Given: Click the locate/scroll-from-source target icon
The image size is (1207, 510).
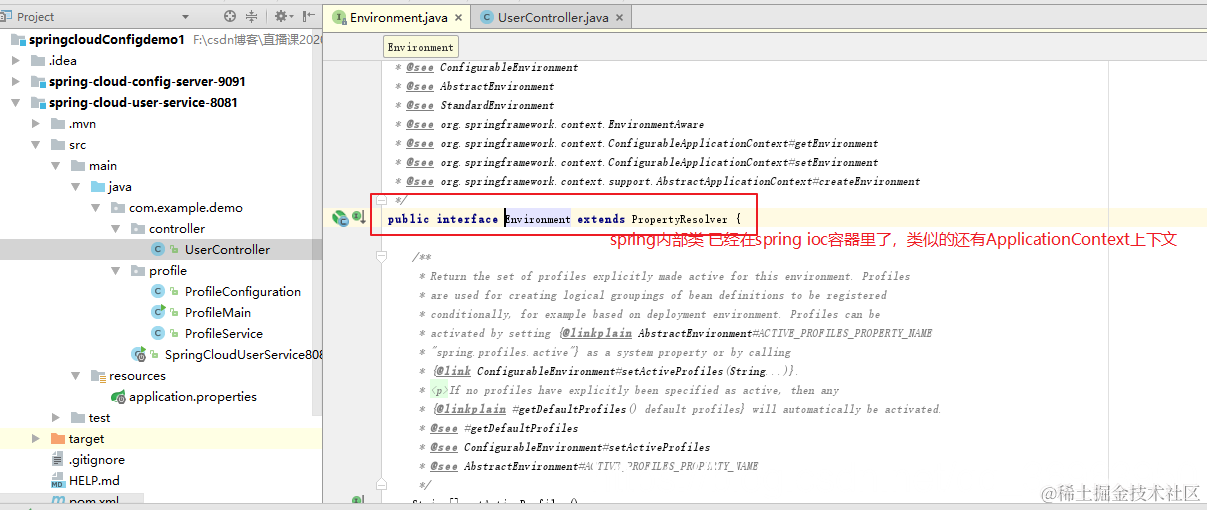Looking at the screenshot, I should pyautogui.click(x=231, y=16).
